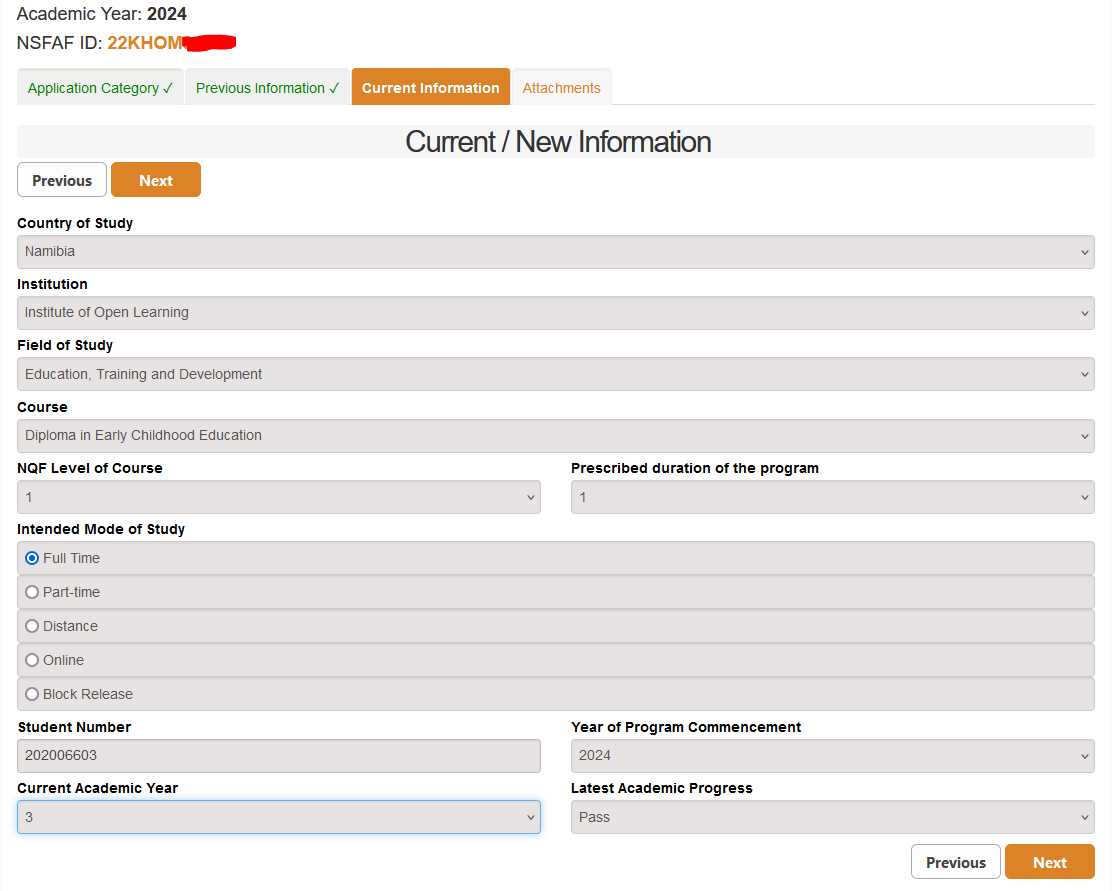The width and height of the screenshot is (1119, 891).
Task: Open the Field of Study dropdown
Action: coord(555,375)
